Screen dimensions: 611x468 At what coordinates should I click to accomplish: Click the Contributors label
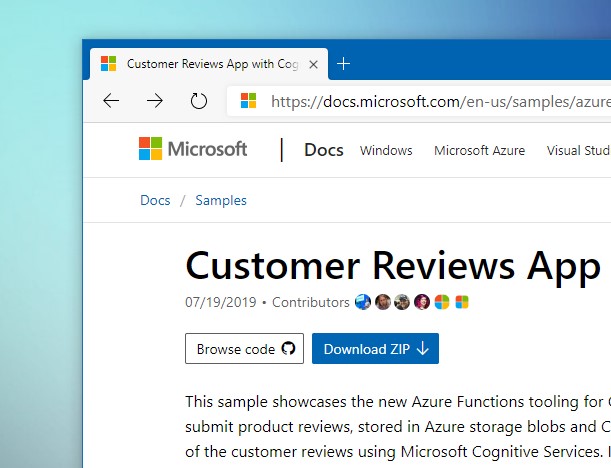[x=311, y=302]
